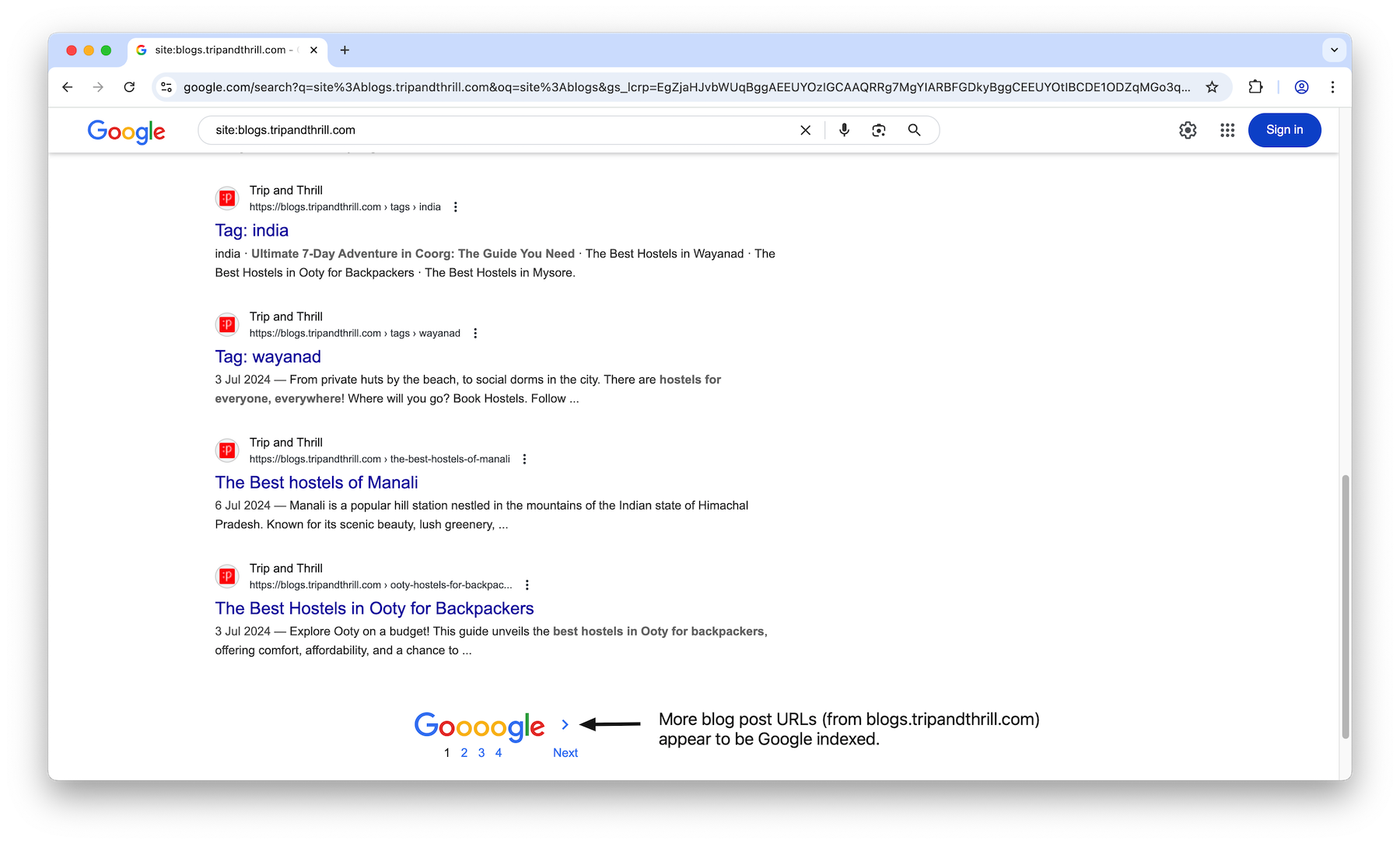Image resolution: width=1400 pixels, height=844 pixels.
Task: Click the URL breadcrumb ooty-hostels-for-backpac...
Action: (x=381, y=585)
